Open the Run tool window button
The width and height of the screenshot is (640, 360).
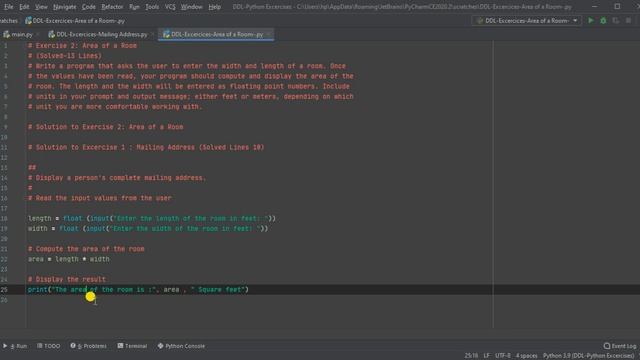(x=15, y=346)
